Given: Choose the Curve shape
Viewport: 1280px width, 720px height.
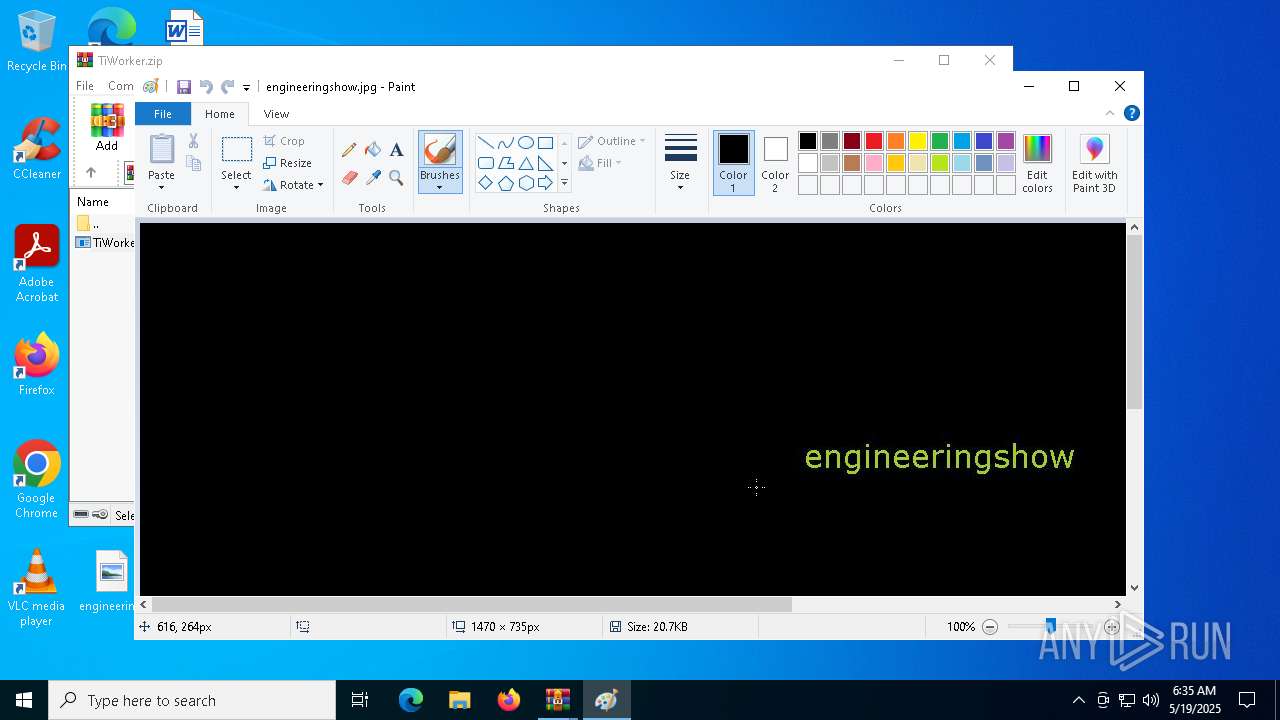Looking at the screenshot, I should (505, 142).
